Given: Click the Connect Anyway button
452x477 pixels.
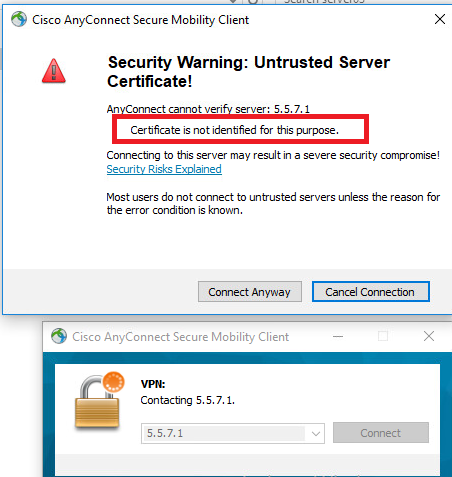Looking at the screenshot, I should [250, 292].
